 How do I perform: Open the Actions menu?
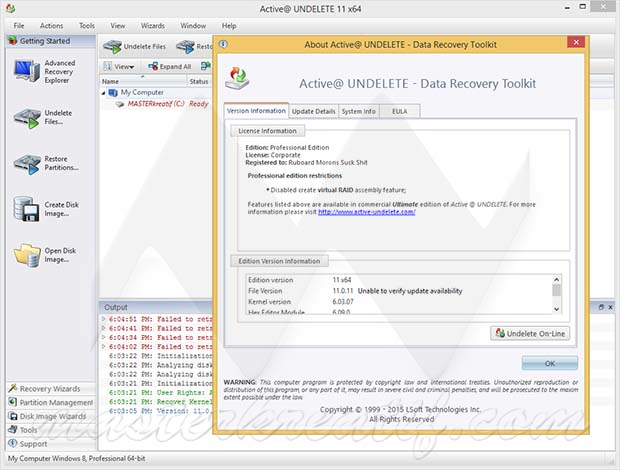(x=51, y=26)
